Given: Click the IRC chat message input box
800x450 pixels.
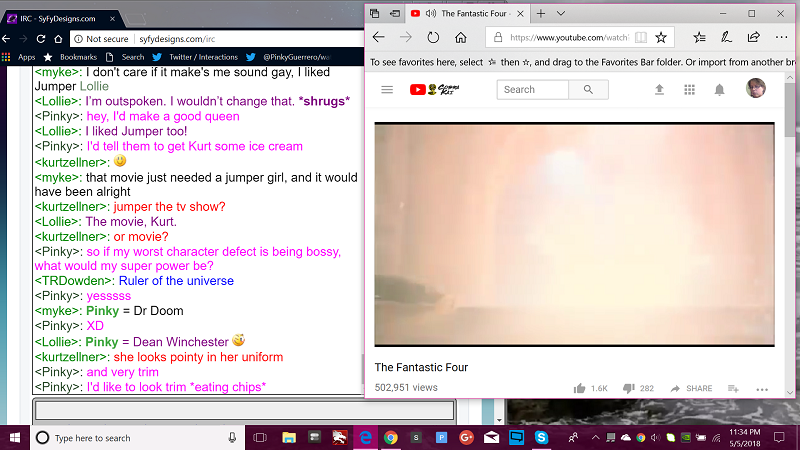Looking at the screenshot, I should [x=244, y=410].
